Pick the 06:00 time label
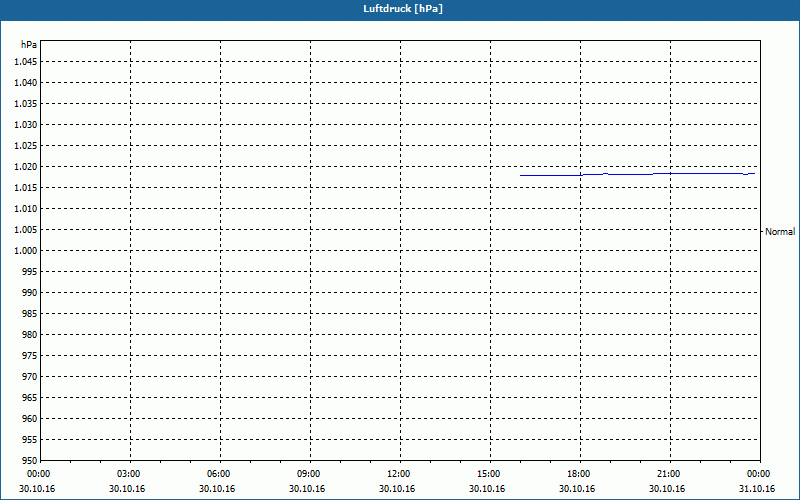 click(218, 474)
